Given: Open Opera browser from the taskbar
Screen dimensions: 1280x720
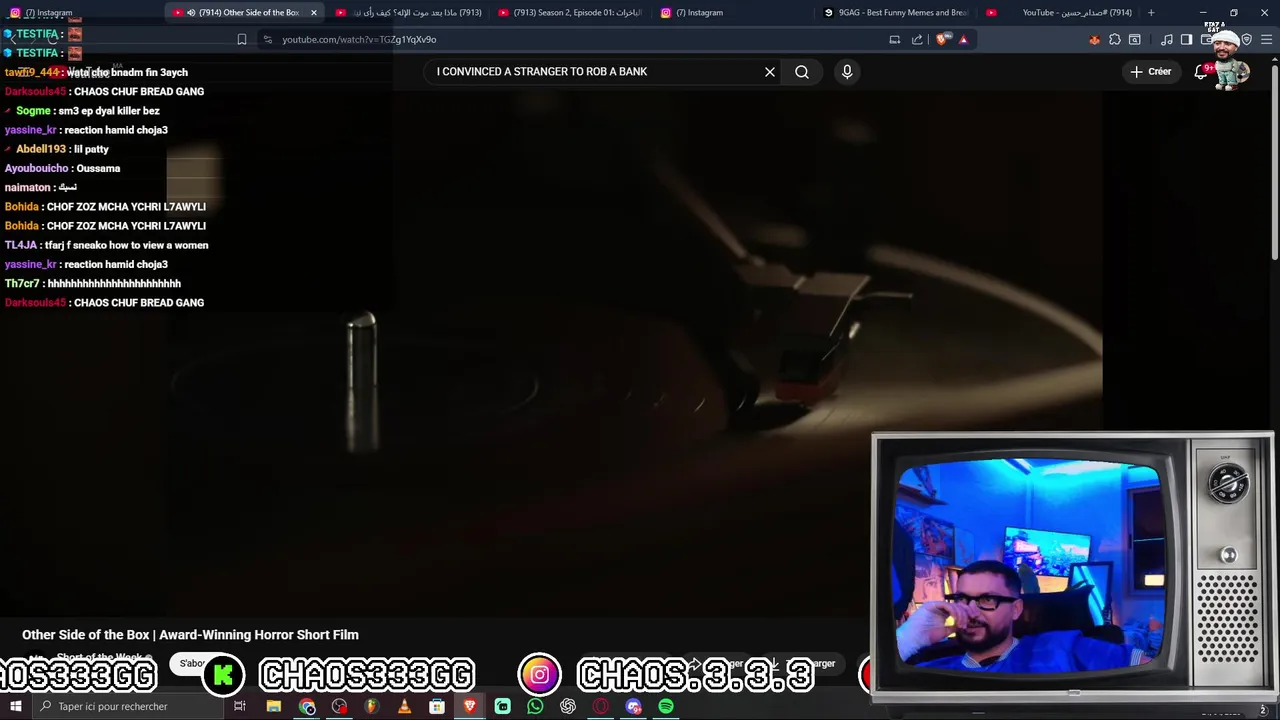Looking at the screenshot, I should coord(600,706).
